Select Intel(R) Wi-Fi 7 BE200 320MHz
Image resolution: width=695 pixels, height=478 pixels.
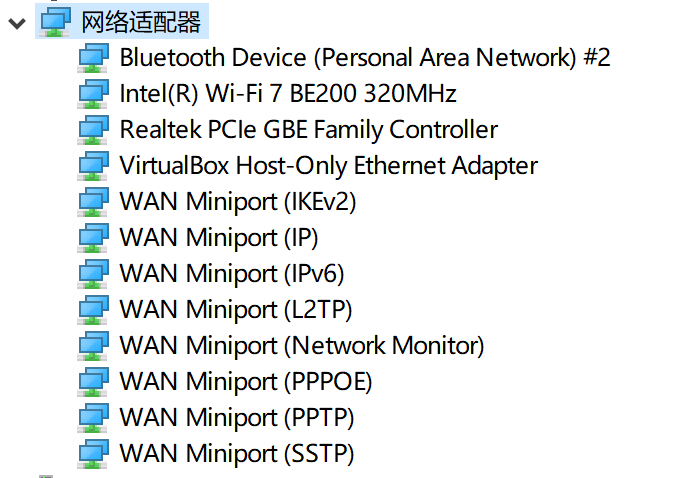click(287, 94)
